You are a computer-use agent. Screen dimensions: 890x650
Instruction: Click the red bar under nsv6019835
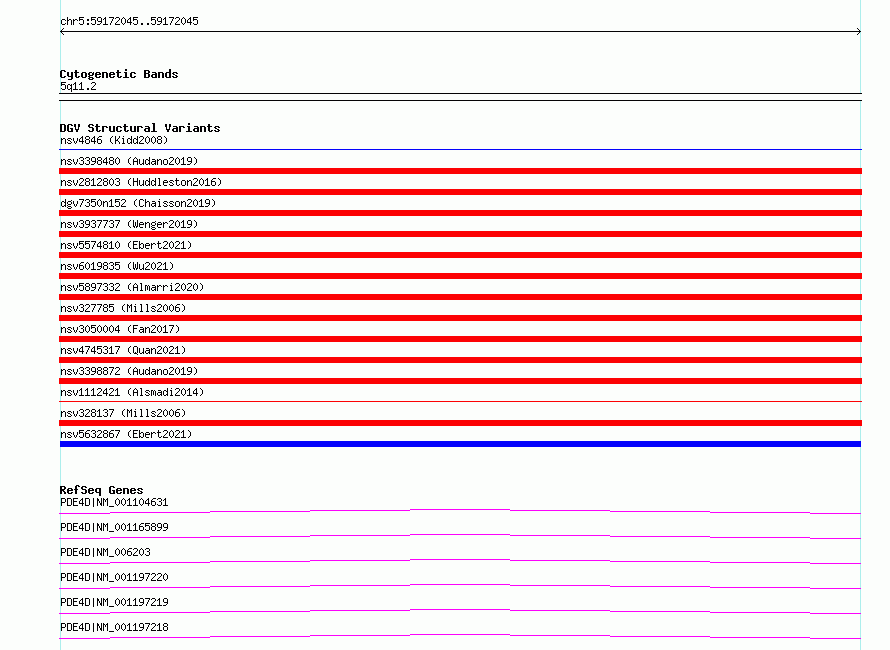460,276
